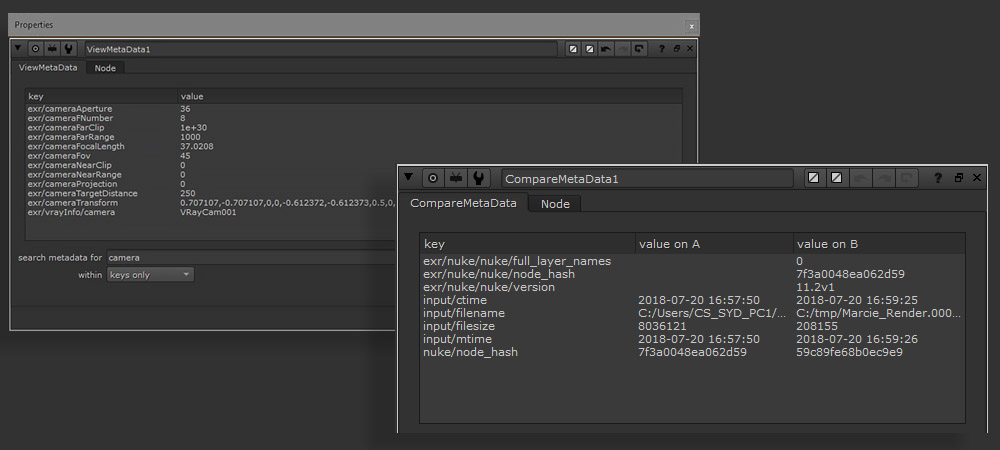
Task: Edit the ViewMetaData1 node name field
Action: tap(320, 49)
